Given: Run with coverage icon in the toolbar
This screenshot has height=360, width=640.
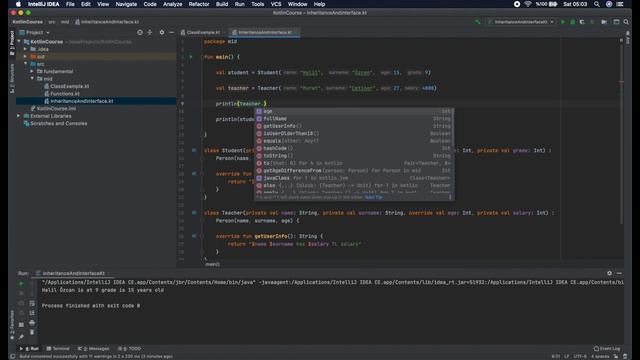Looking at the screenshot, I should 582,22.
